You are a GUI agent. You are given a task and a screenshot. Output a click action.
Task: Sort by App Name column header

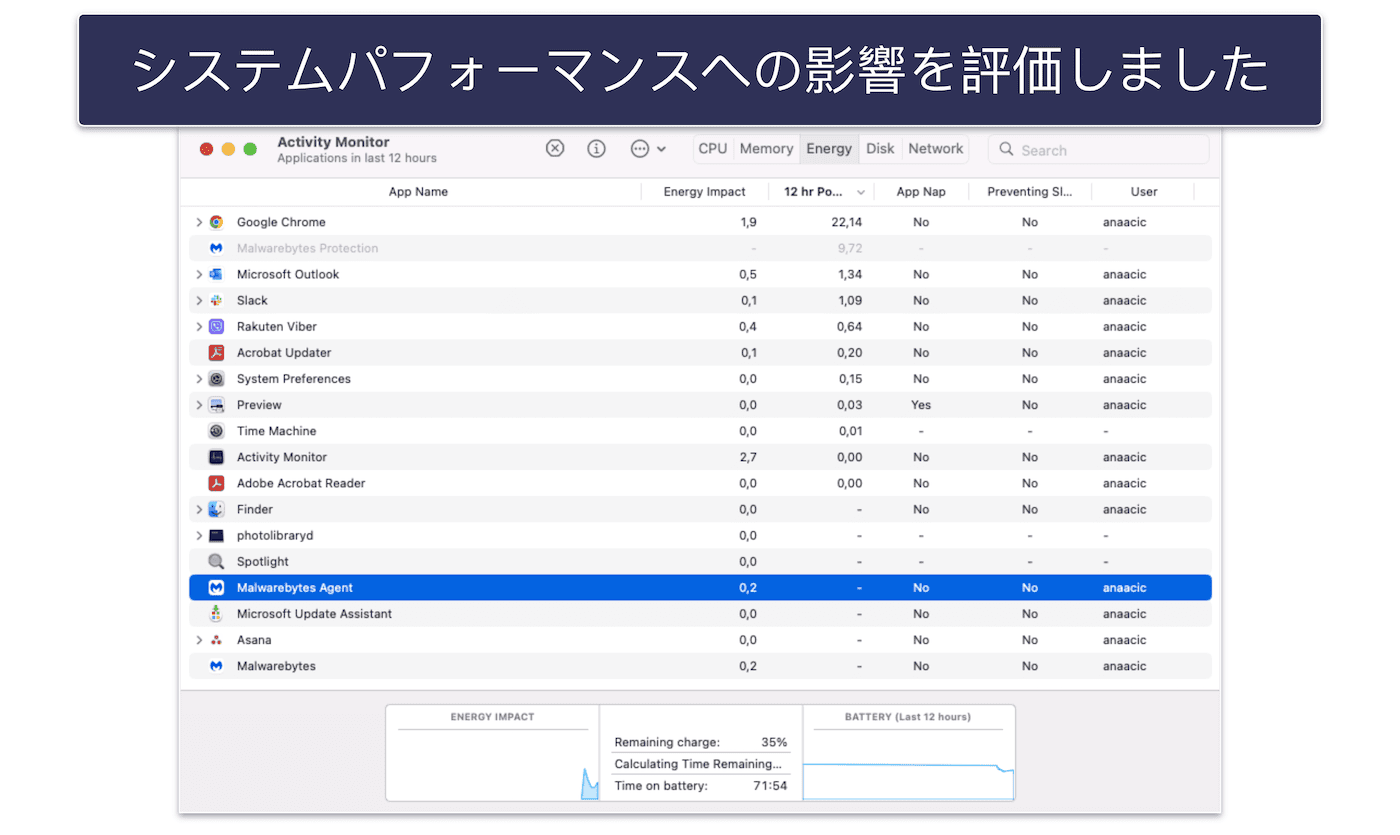point(418,192)
